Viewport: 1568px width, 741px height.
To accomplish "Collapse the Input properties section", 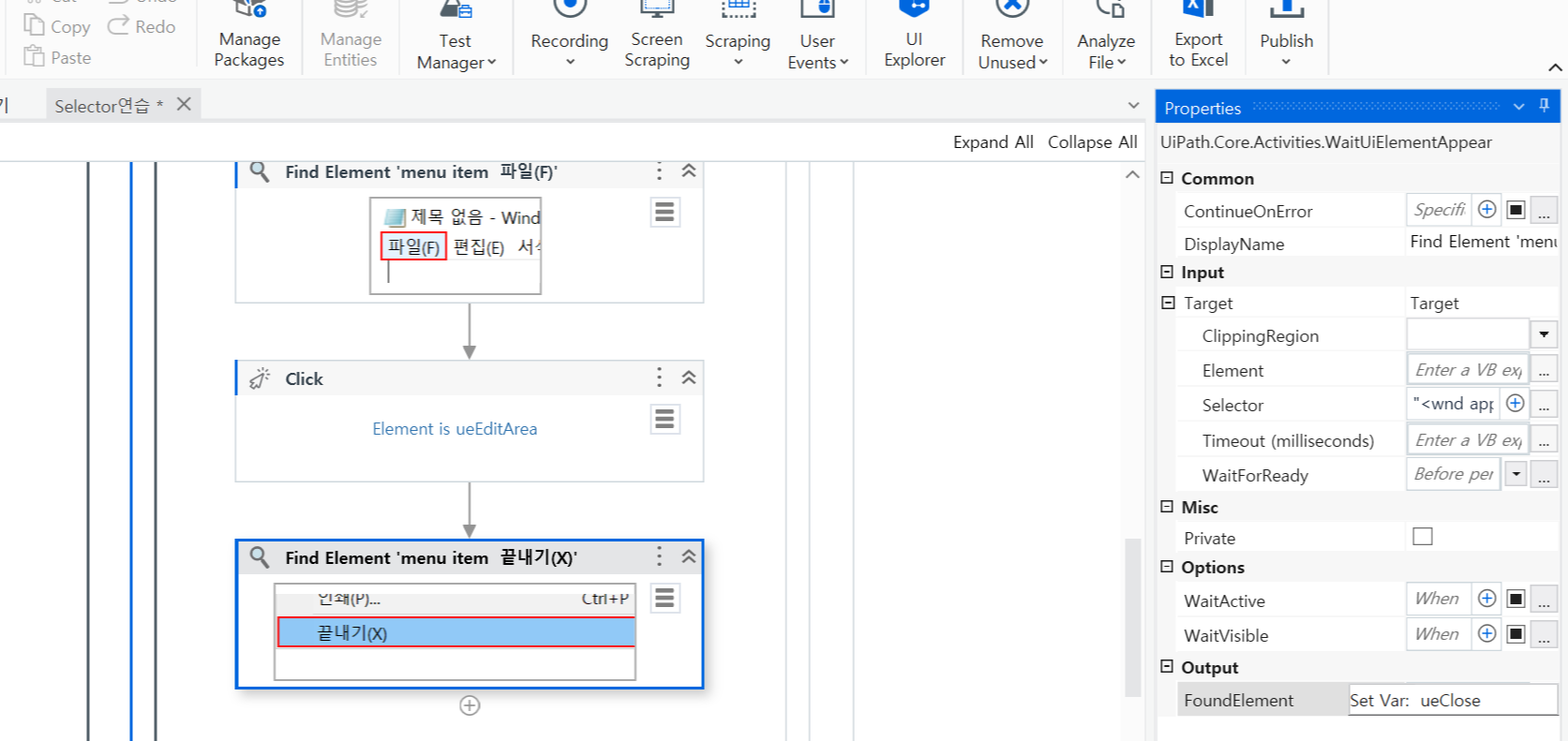I will 1167,272.
